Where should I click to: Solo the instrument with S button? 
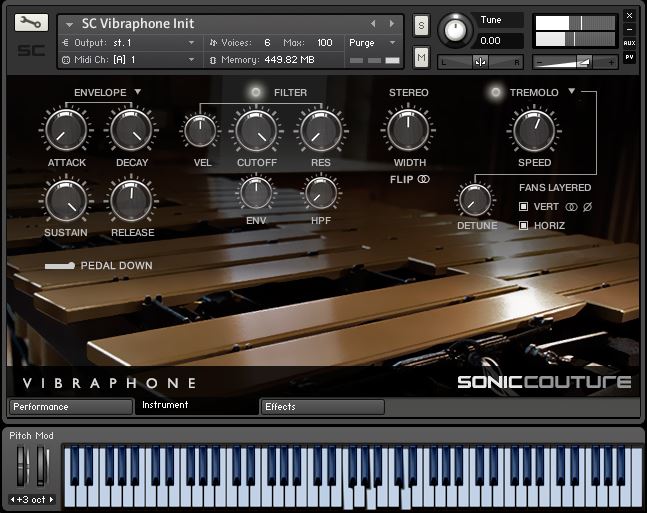(421, 26)
